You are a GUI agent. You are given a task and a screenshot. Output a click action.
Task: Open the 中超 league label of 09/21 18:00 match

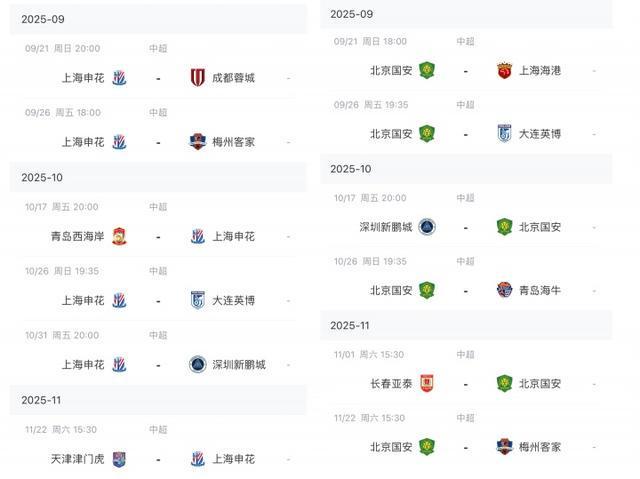(465, 41)
